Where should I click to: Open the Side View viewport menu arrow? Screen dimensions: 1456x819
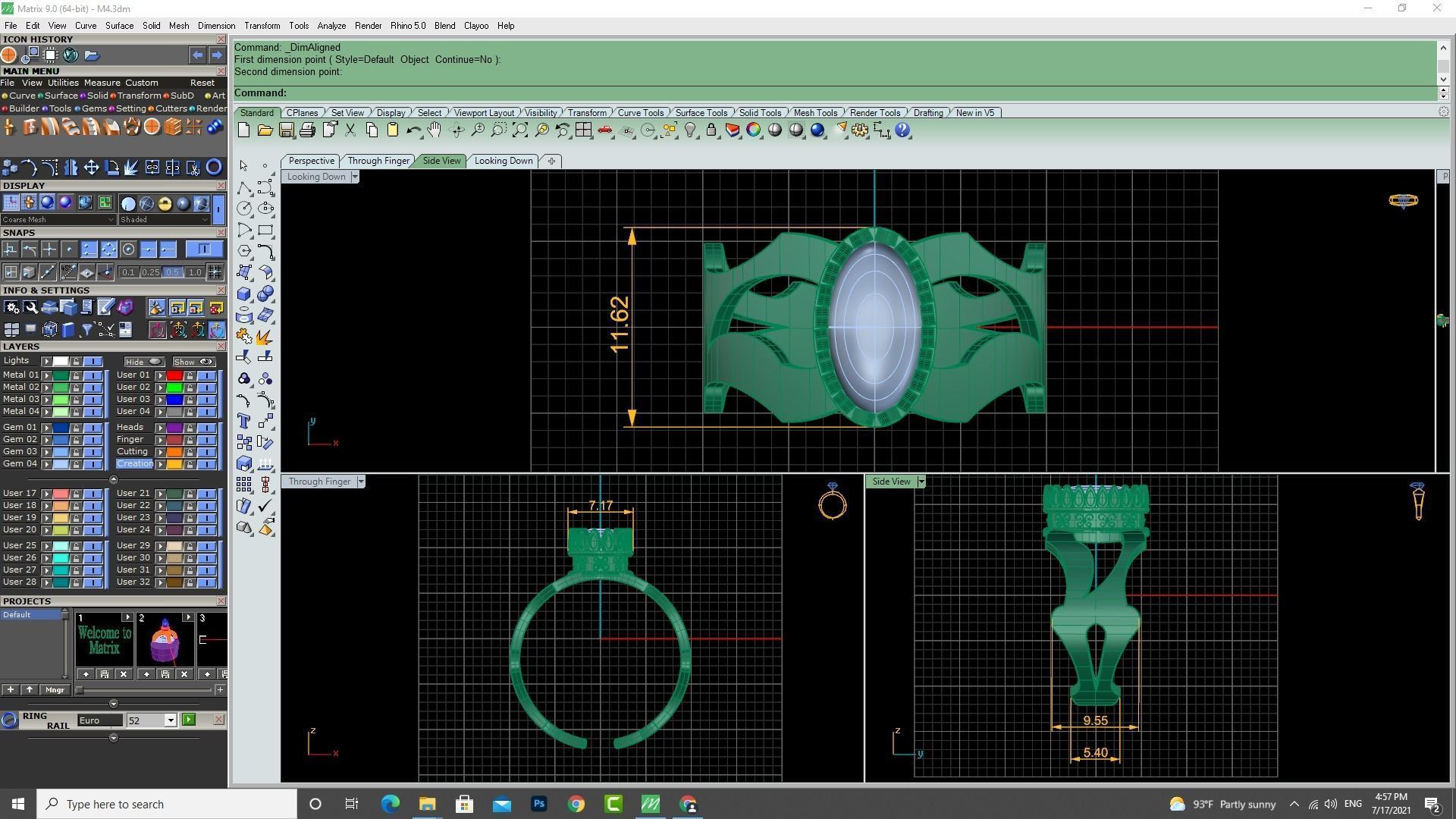[x=921, y=482]
